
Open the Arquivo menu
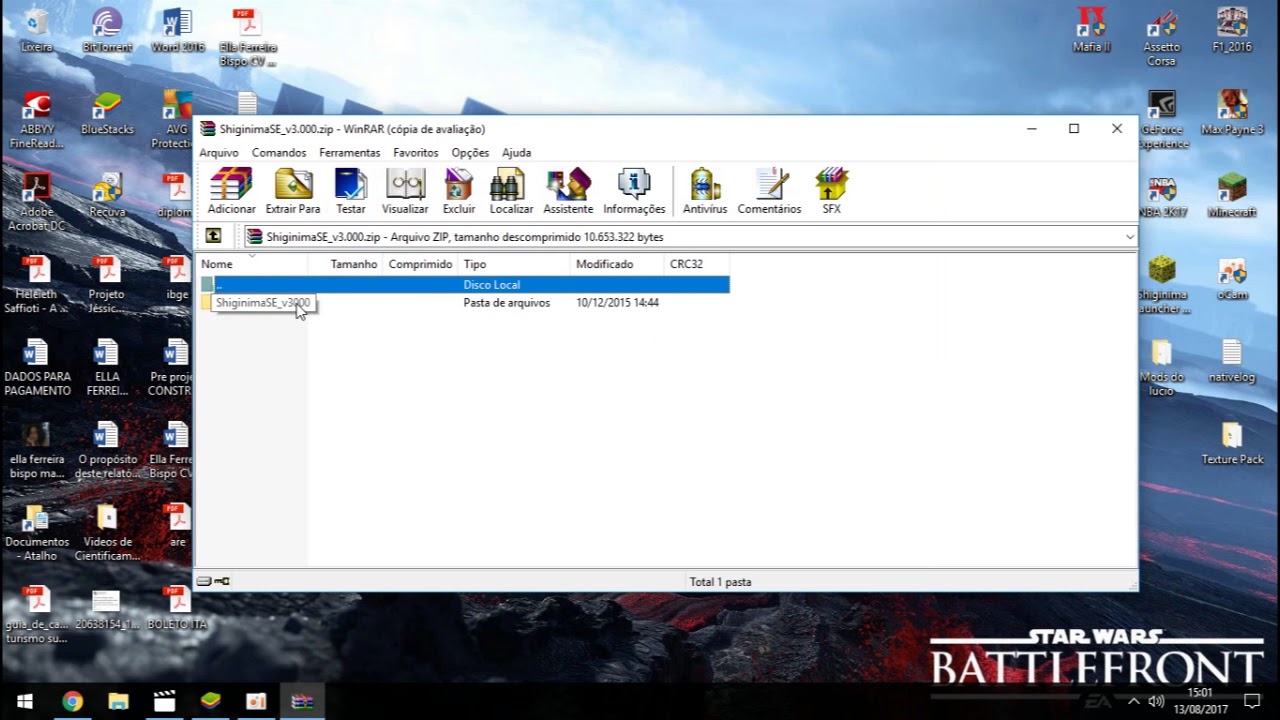tap(219, 153)
